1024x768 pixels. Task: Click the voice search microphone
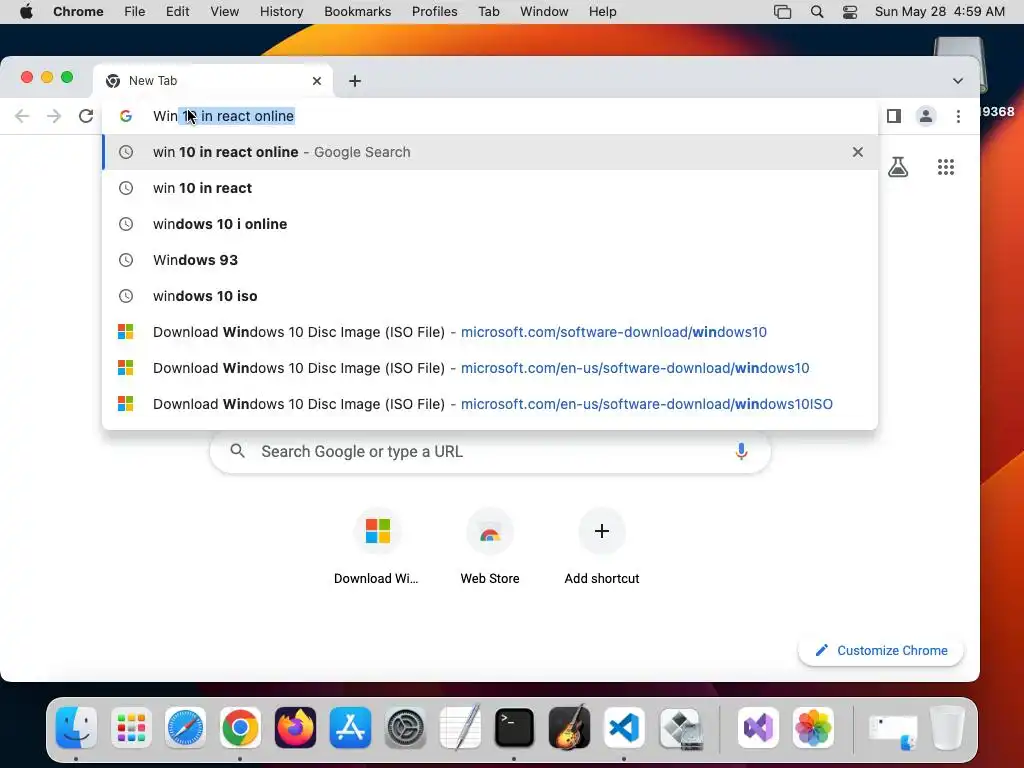point(741,451)
